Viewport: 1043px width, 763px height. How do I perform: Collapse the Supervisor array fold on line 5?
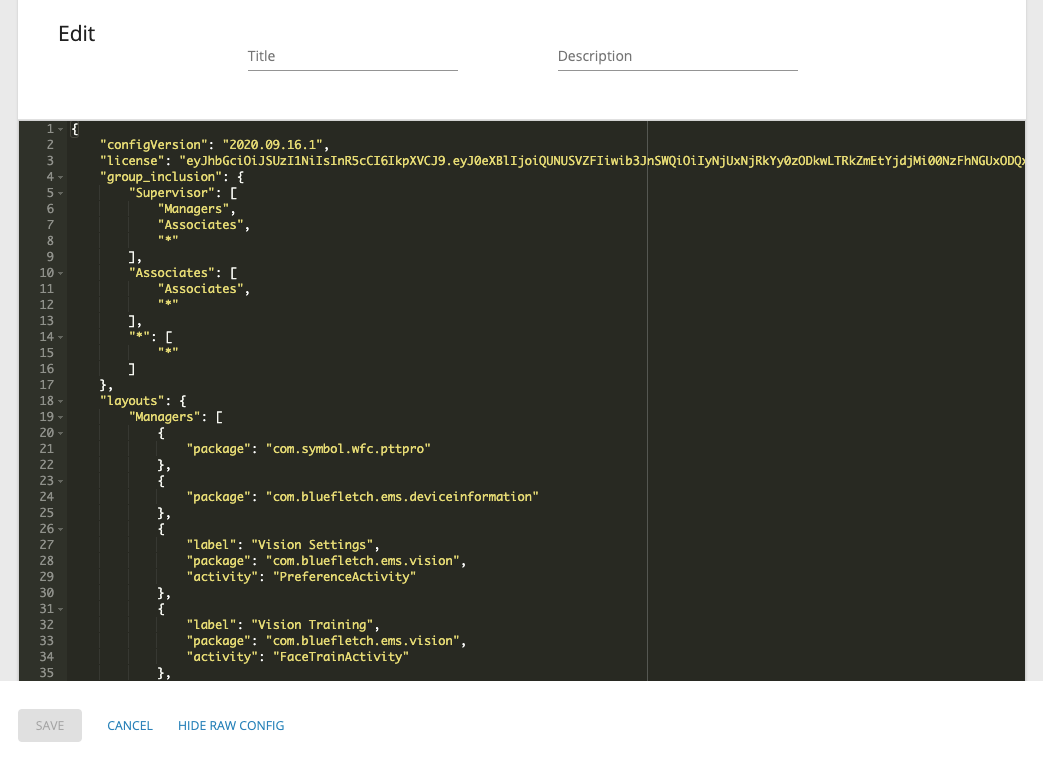pos(61,193)
